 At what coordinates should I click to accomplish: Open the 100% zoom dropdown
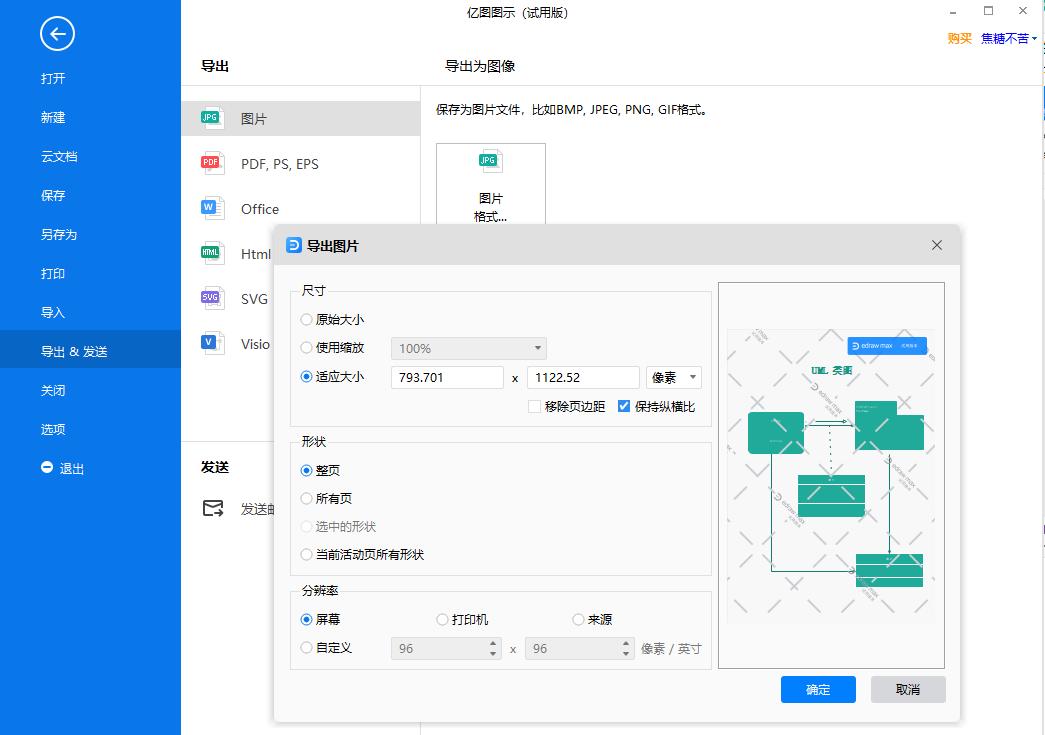point(467,348)
